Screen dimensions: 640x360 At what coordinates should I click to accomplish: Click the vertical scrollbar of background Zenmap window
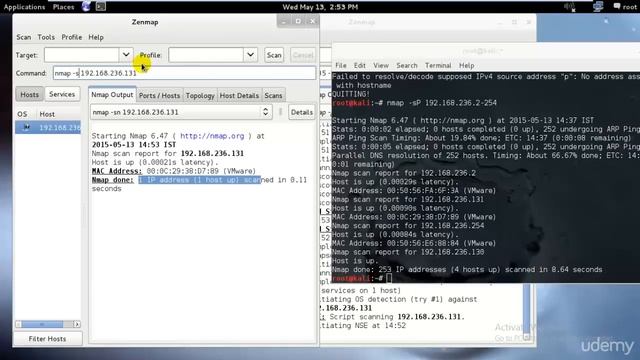527,312
